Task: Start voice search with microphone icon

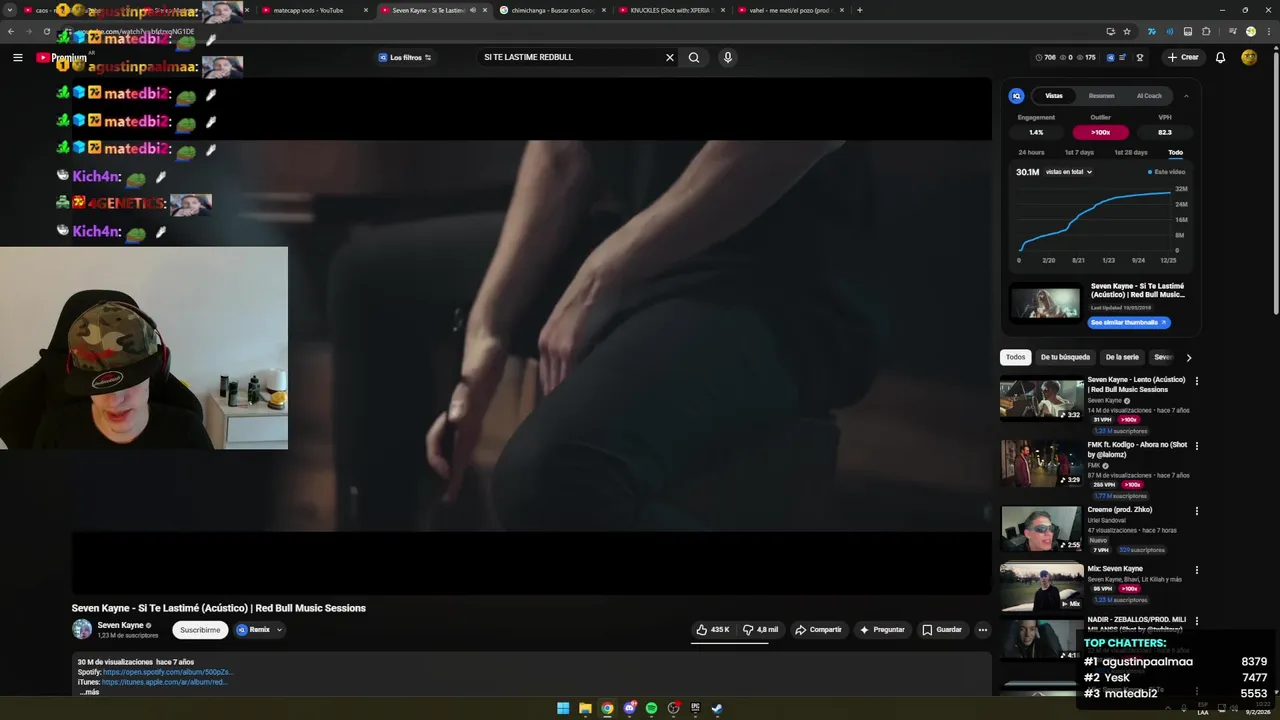Action: (728, 58)
